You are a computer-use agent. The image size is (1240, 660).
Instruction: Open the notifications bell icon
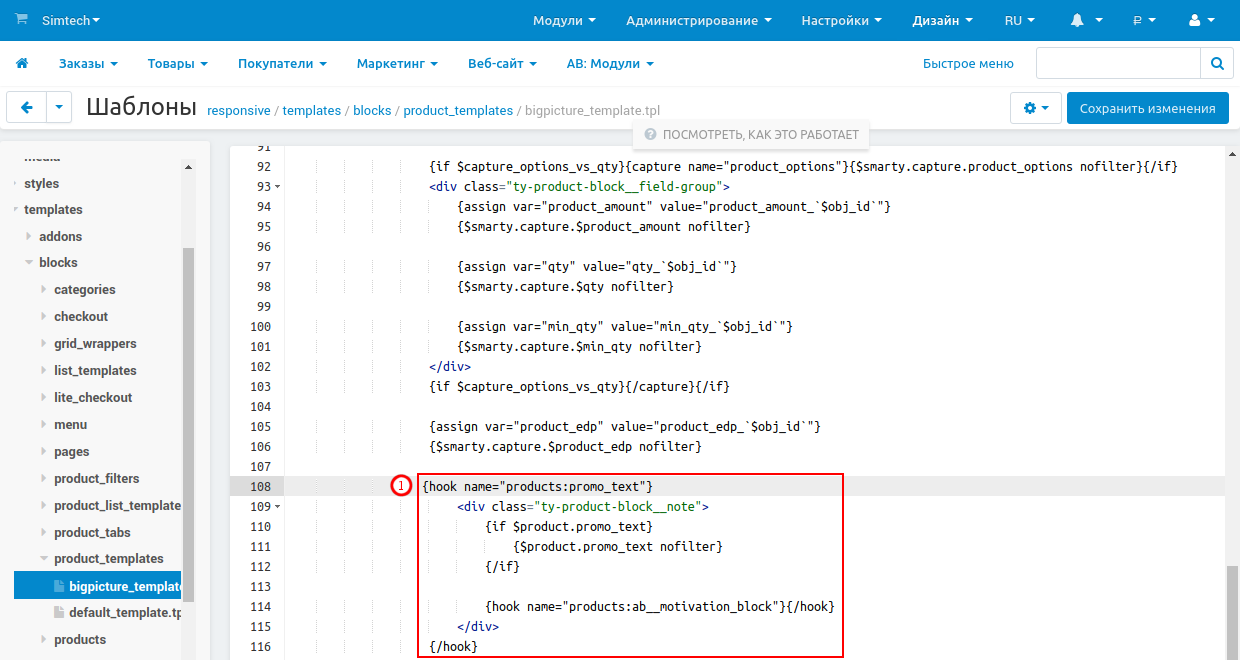1078,20
